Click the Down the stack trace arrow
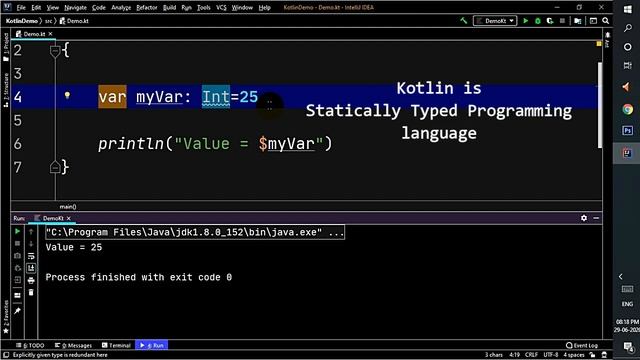The width and height of the screenshot is (640, 360). [x=31, y=244]
